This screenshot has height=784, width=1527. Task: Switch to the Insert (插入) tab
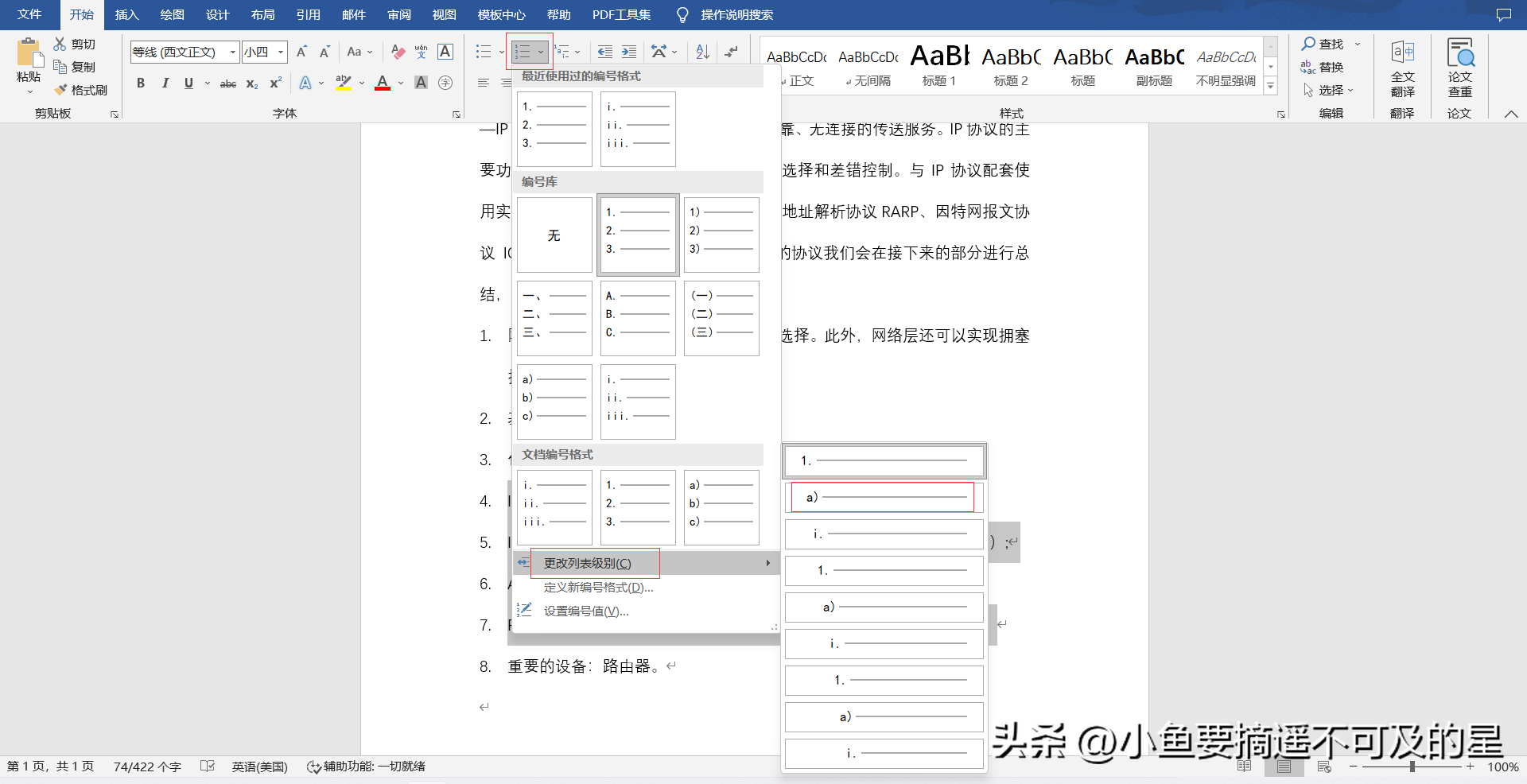126,14
